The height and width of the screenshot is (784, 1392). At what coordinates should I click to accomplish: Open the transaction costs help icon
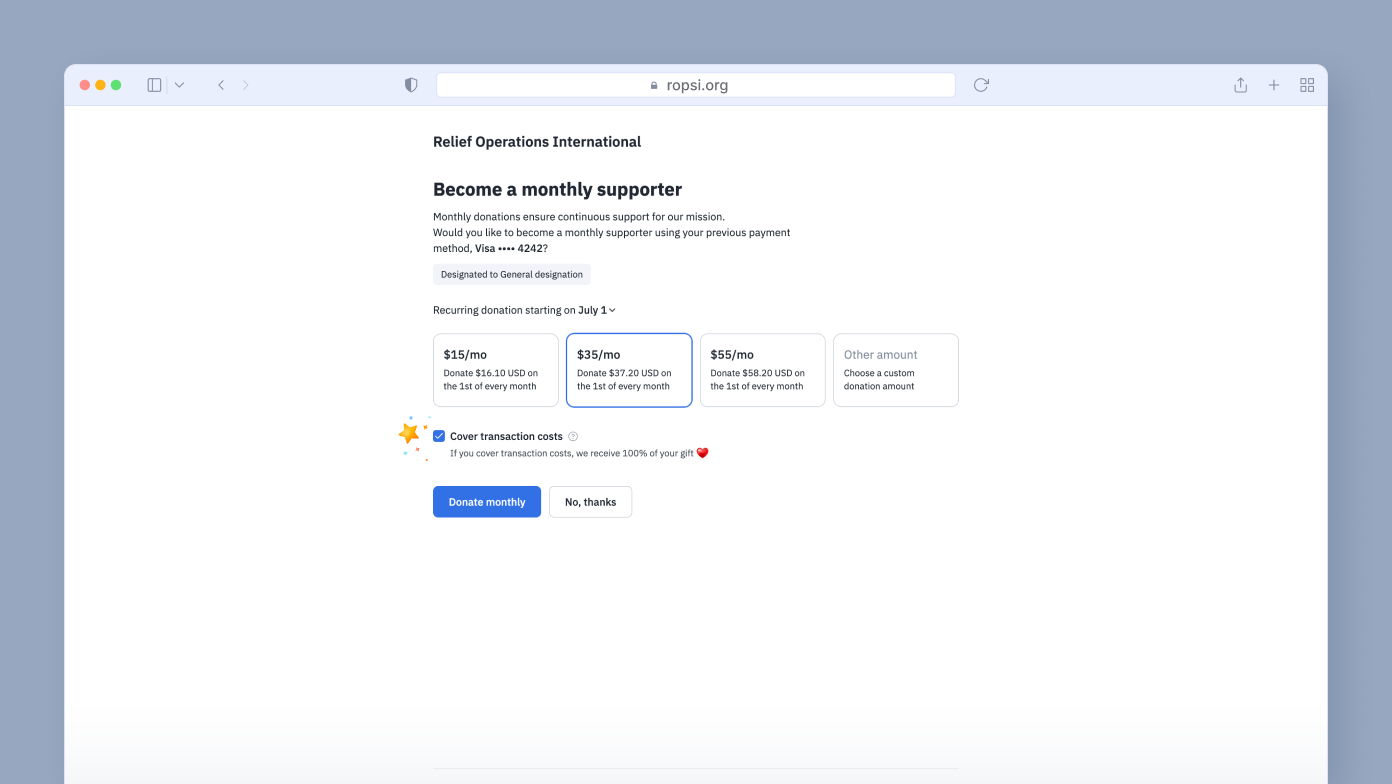(573, 436)
